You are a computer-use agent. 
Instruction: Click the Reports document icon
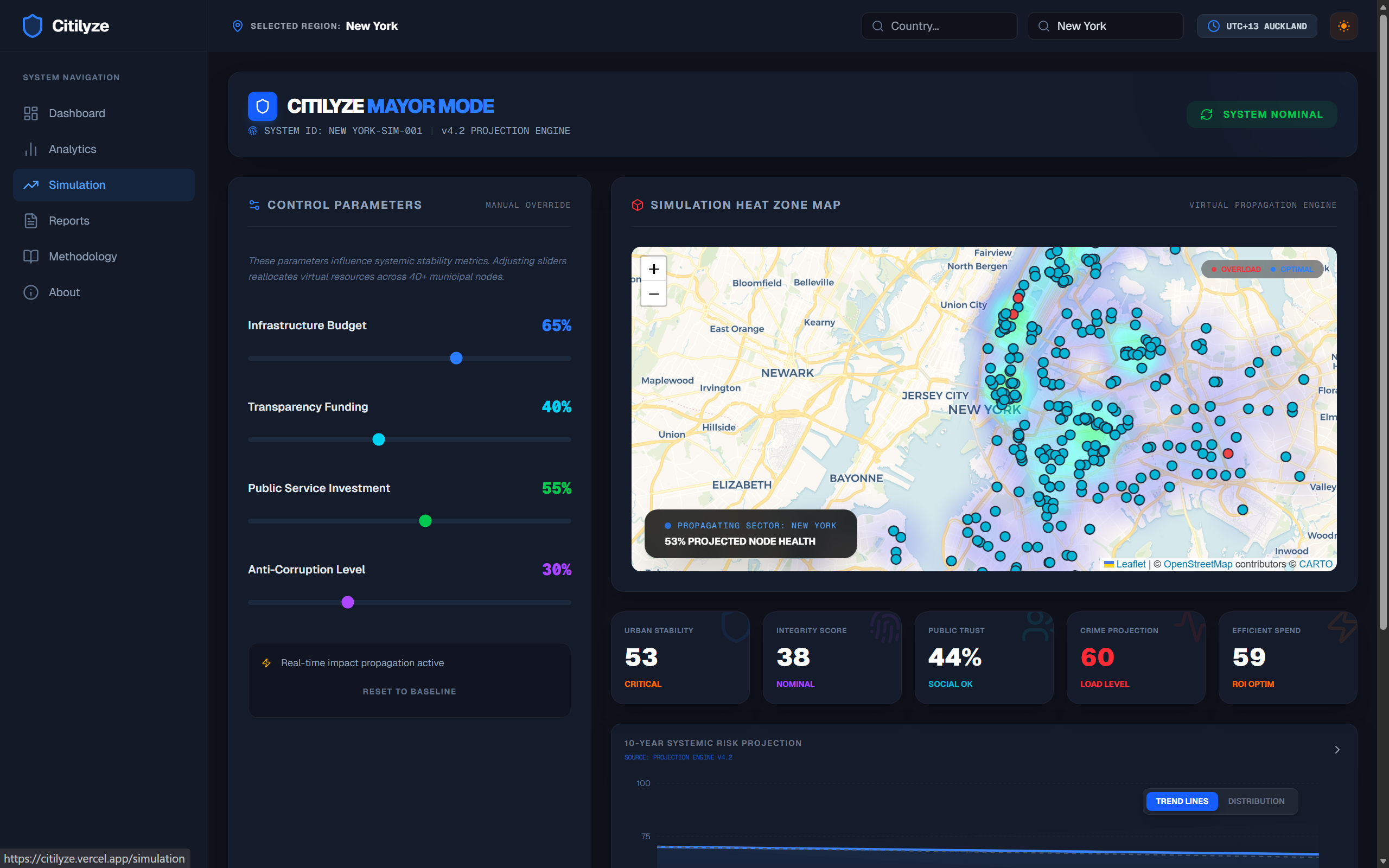(31, 220)
